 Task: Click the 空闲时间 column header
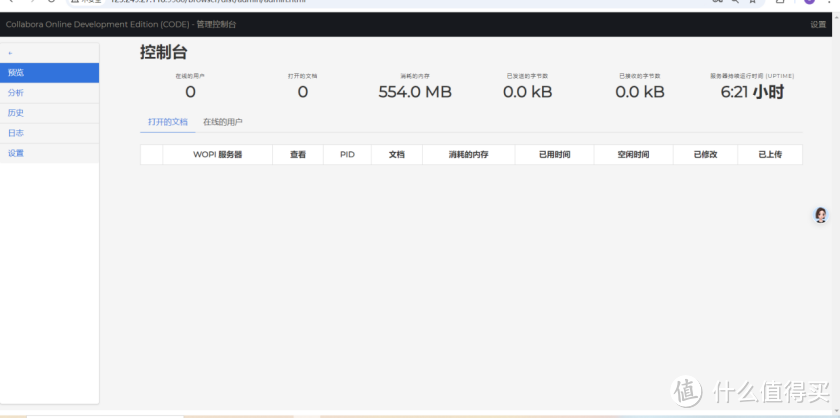(x=633, y=155)
